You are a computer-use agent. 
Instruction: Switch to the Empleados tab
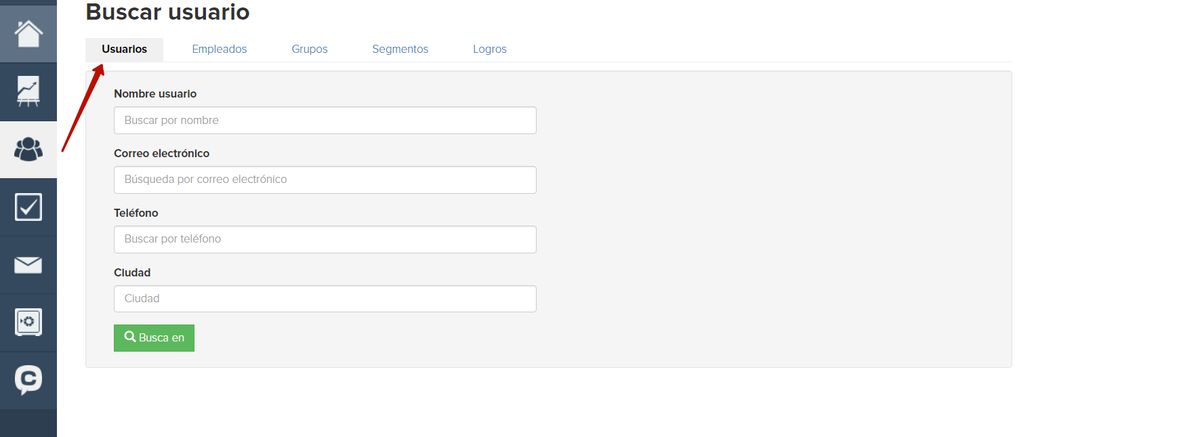219,49
